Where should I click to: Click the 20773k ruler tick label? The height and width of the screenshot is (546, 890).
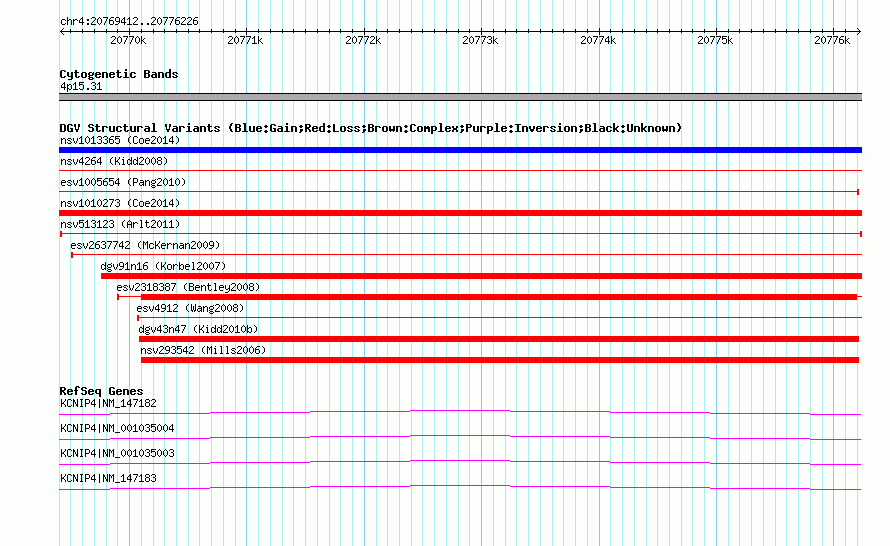point(480,40)
